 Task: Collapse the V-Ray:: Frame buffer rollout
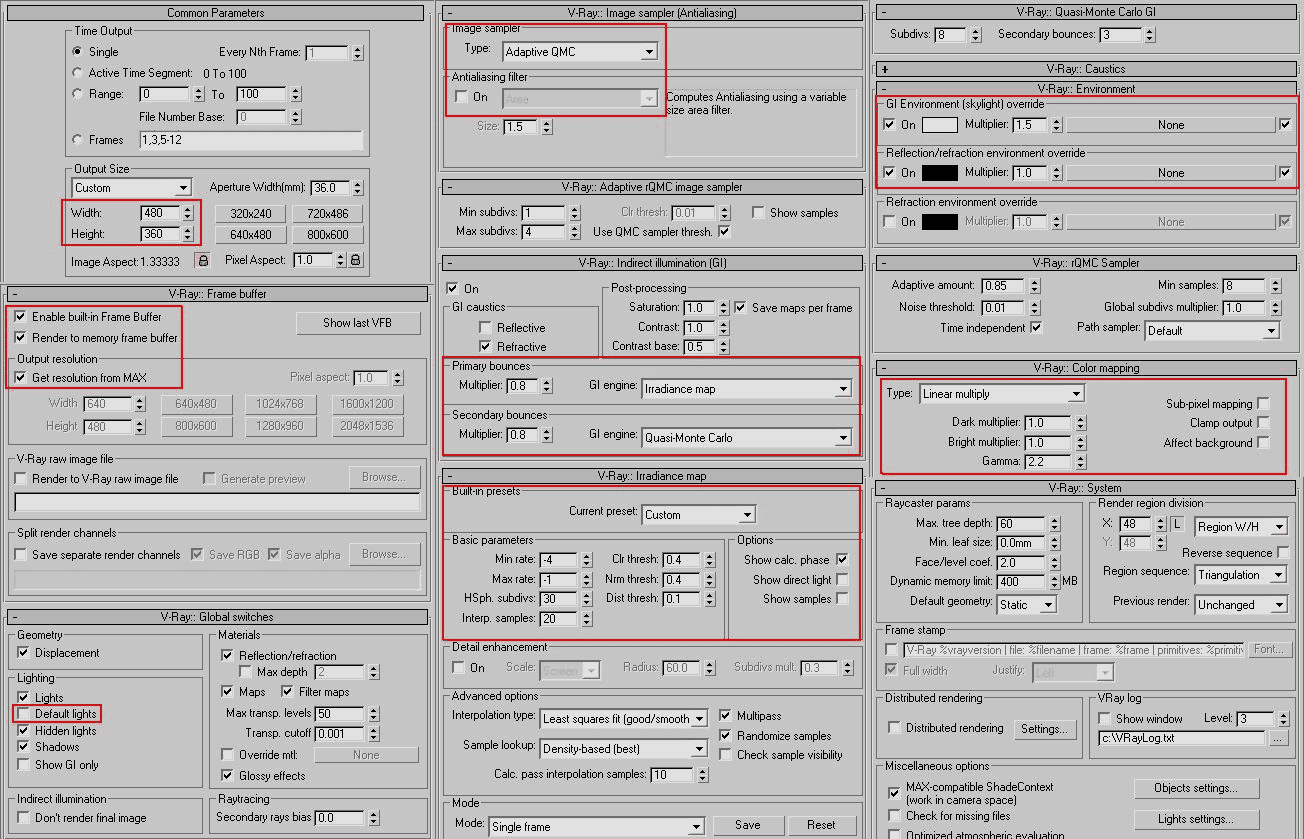pyautogui.click(x=14, y=294)
